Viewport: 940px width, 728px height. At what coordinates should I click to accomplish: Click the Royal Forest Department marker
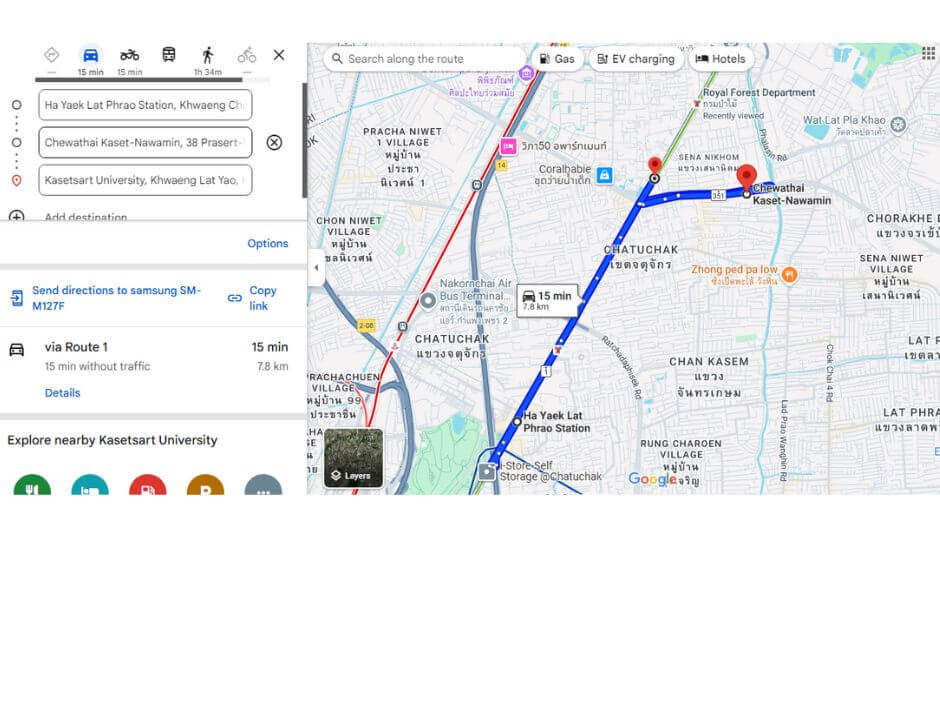coord(697,103)
